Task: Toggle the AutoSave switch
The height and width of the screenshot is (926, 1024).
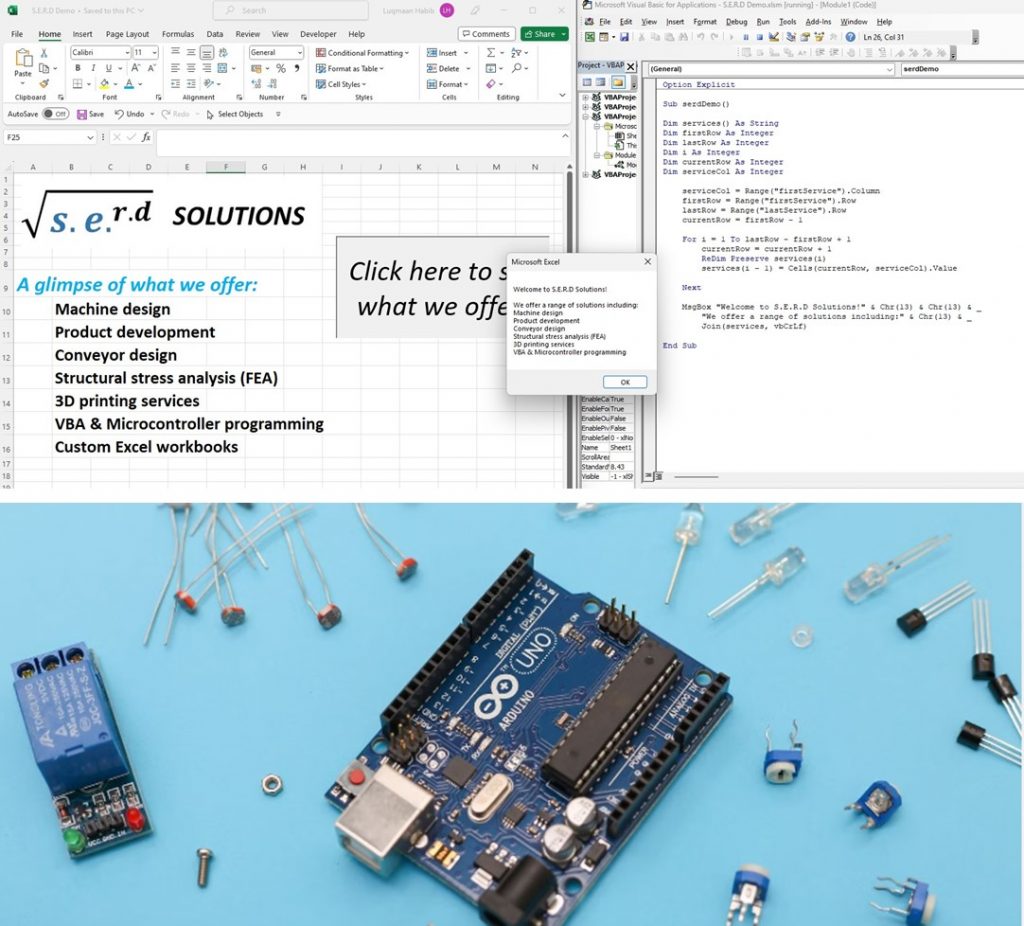Action: click(x=56, y=114)
